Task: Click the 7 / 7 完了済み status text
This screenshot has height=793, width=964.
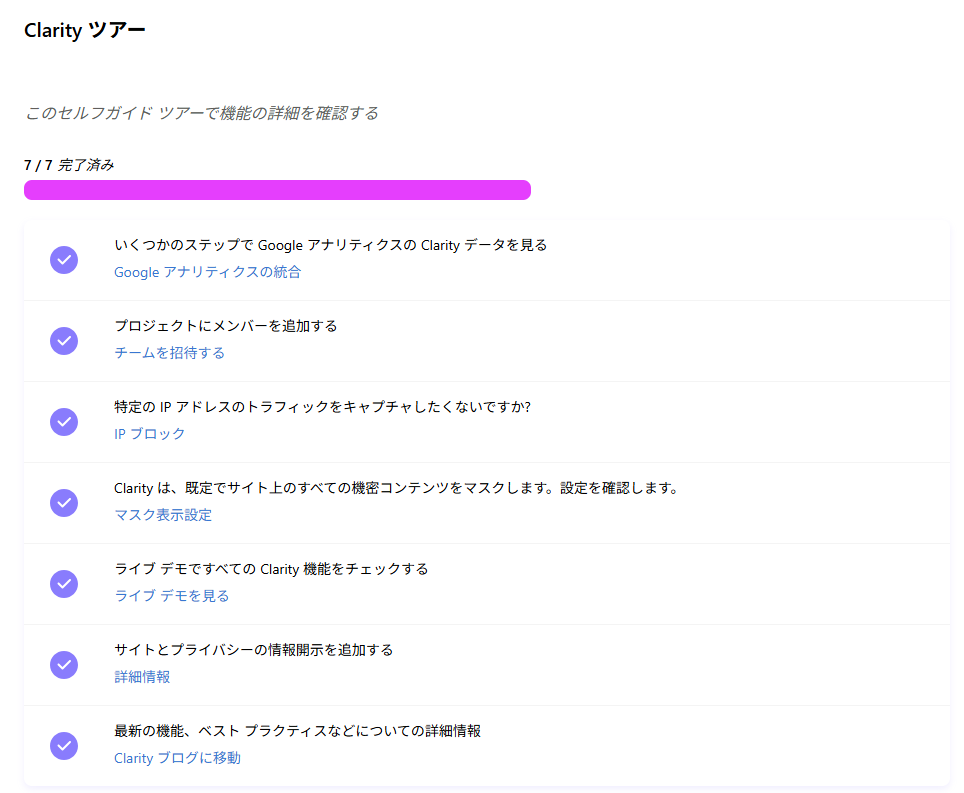Action: point(69,165)
